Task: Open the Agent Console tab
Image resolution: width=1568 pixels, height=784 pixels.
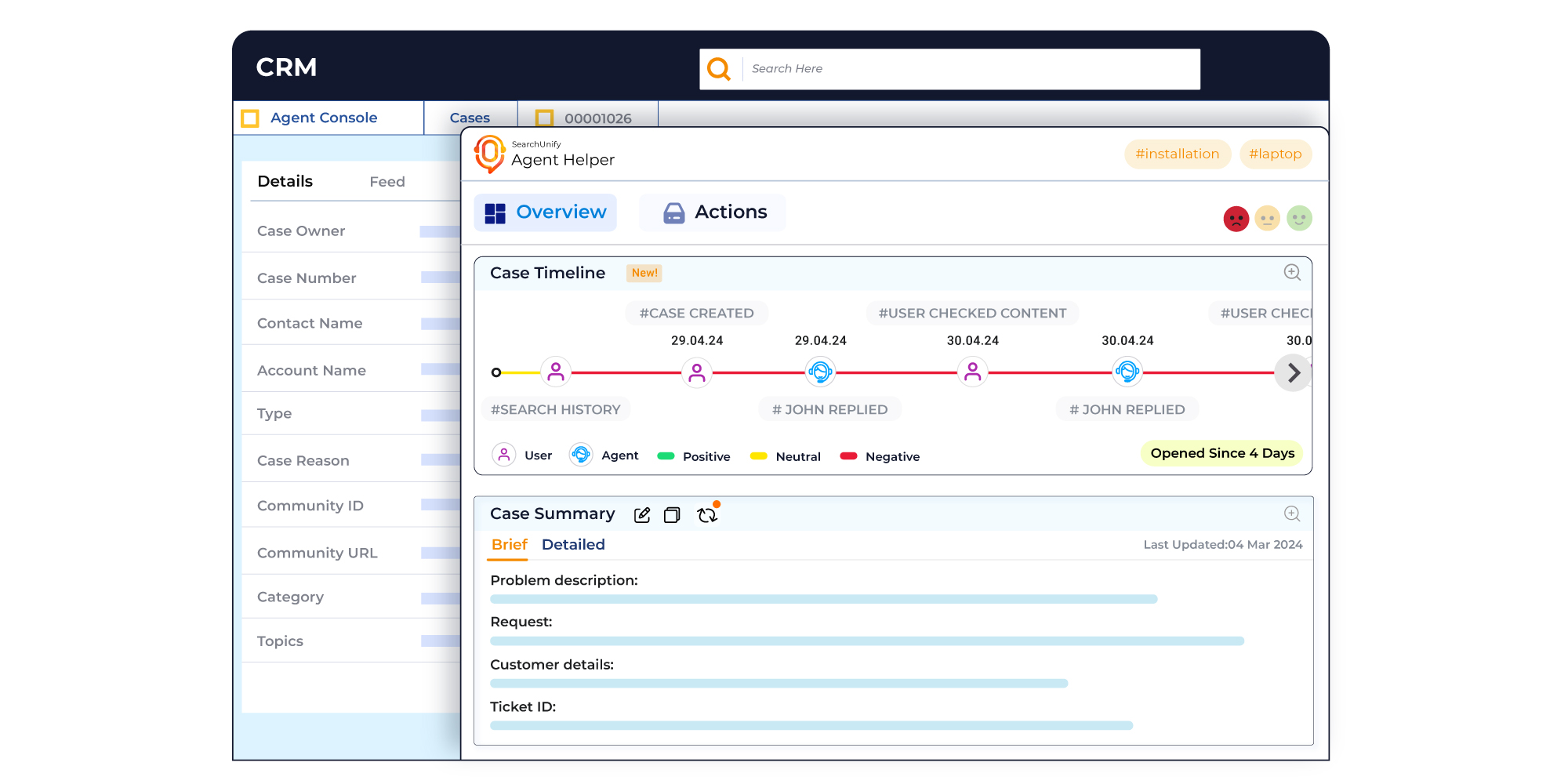Action: point(328,118)
